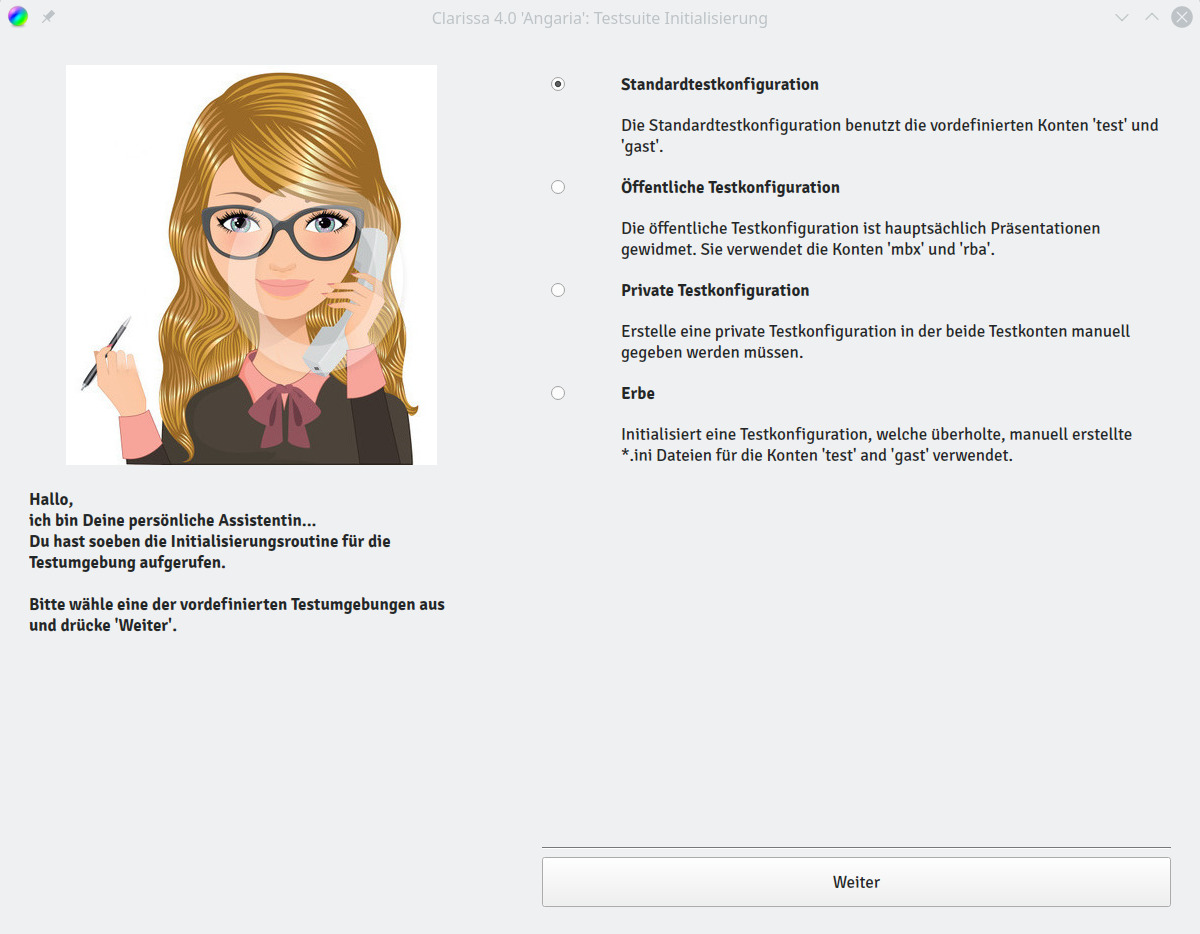Click the Weiter button
The height and width of the screenshot is (934, 1200).
click(856, 882)
